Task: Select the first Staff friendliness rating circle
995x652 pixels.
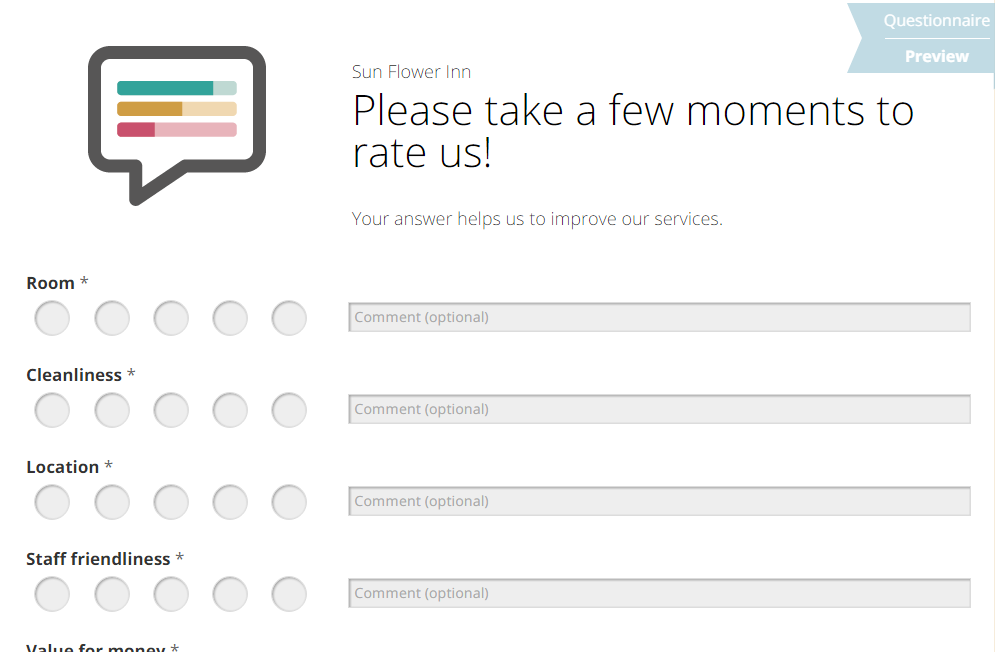Action: (x=52, y=594)
